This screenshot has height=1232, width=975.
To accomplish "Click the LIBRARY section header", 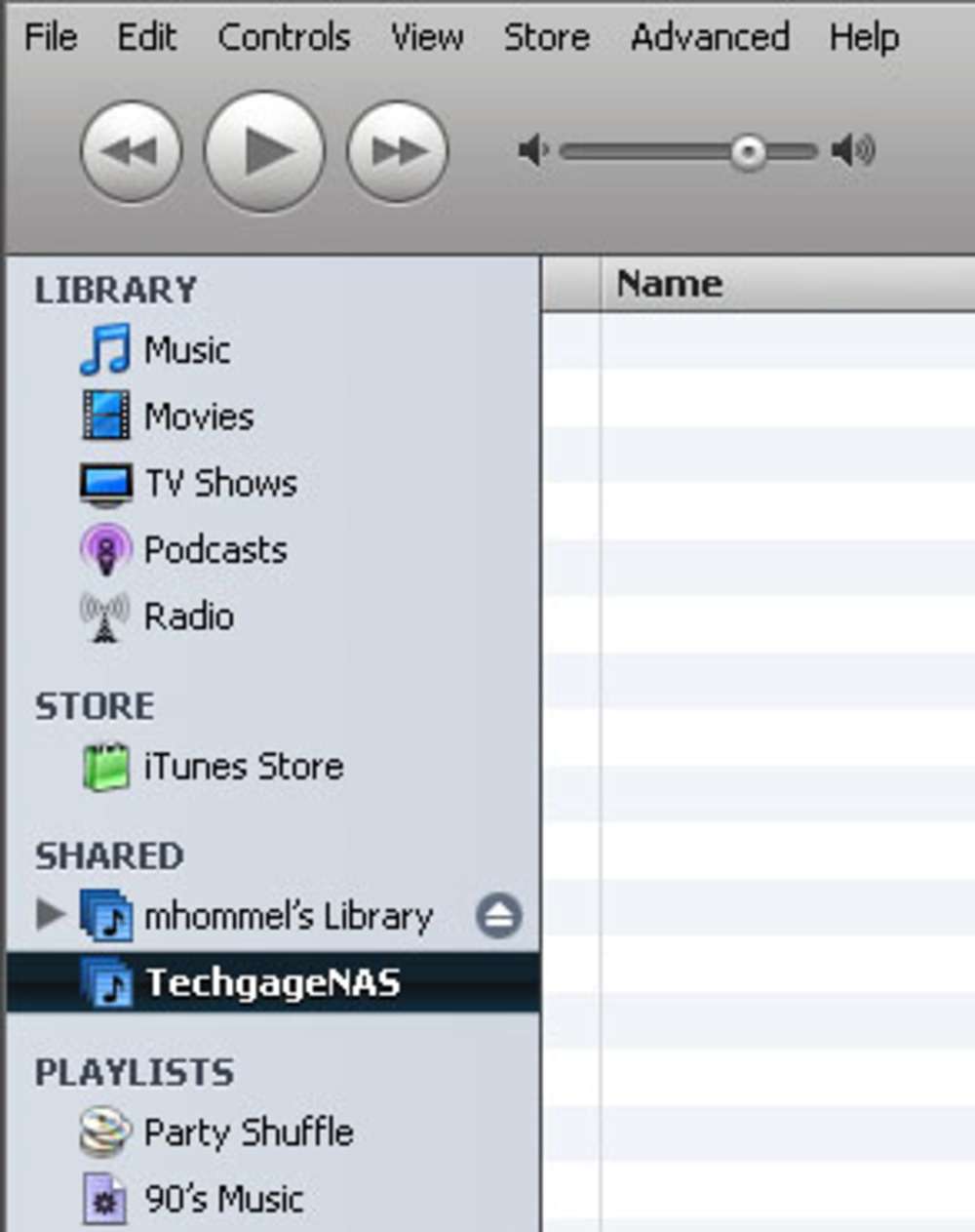I will coord(116,290).
